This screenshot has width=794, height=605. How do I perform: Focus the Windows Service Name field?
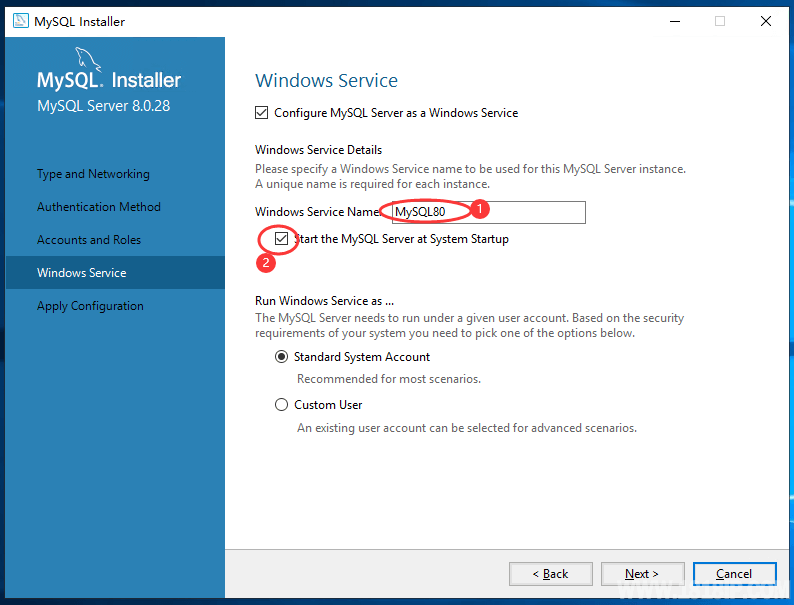(489, 212)
